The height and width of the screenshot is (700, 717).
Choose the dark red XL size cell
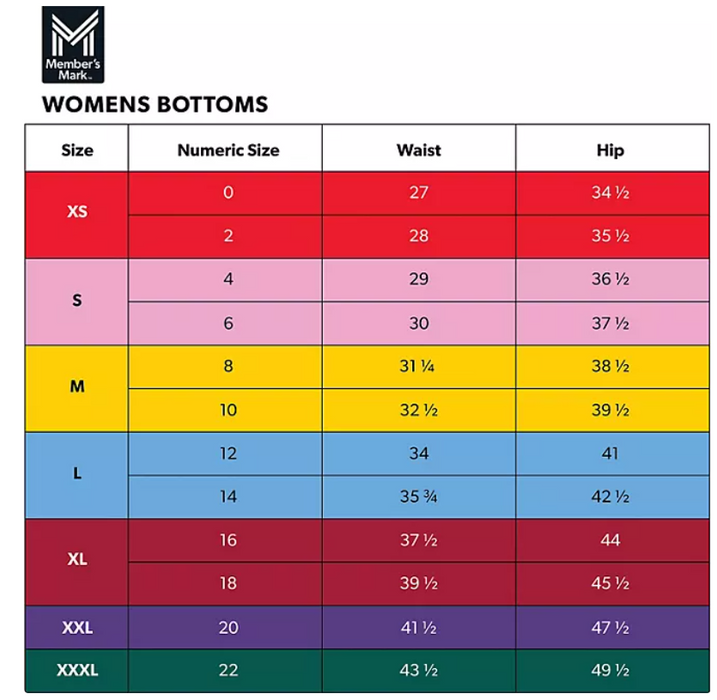(x=77, y=560)
